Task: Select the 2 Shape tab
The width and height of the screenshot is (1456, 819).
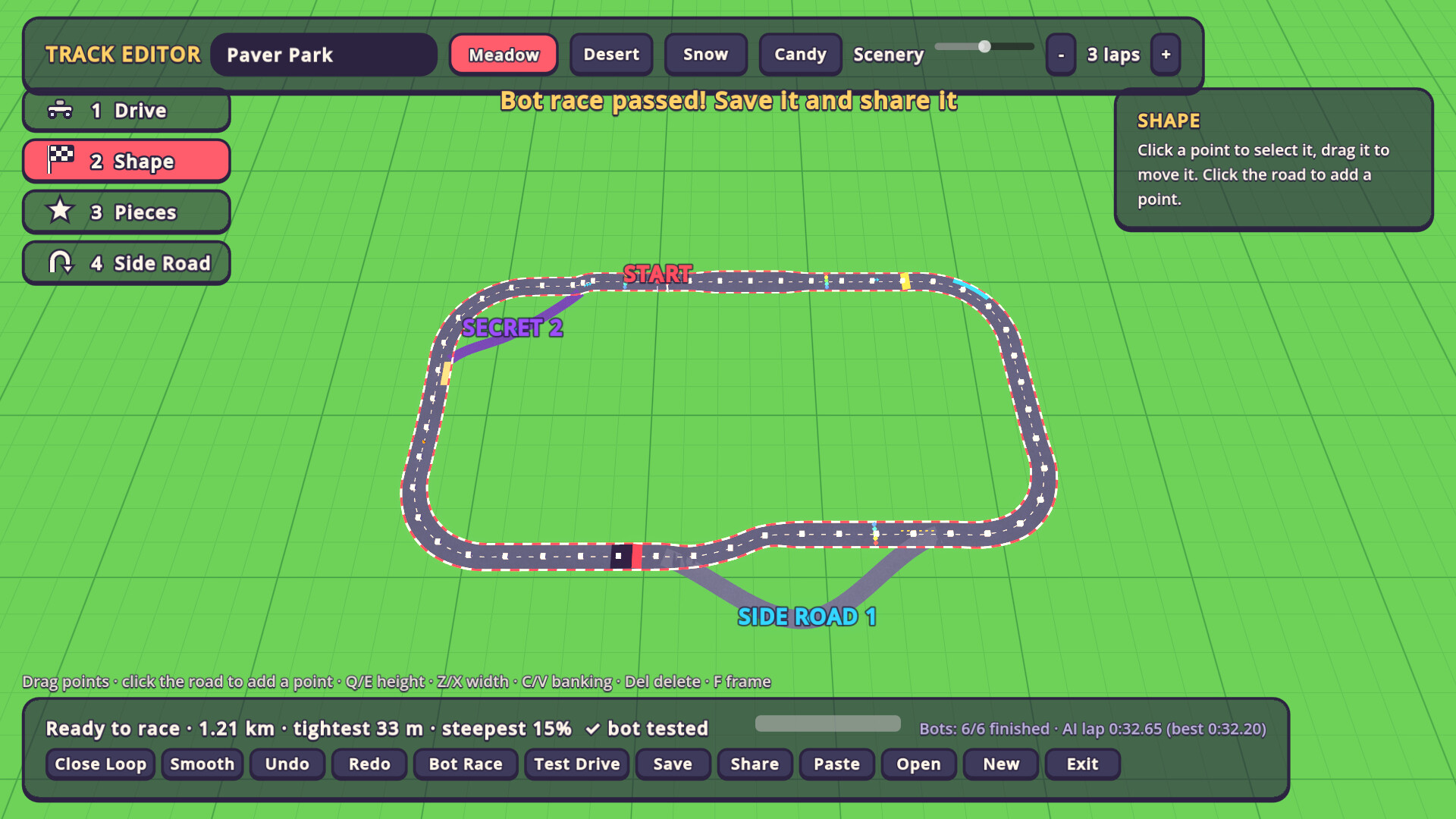Action: click(x=127, y=161)
